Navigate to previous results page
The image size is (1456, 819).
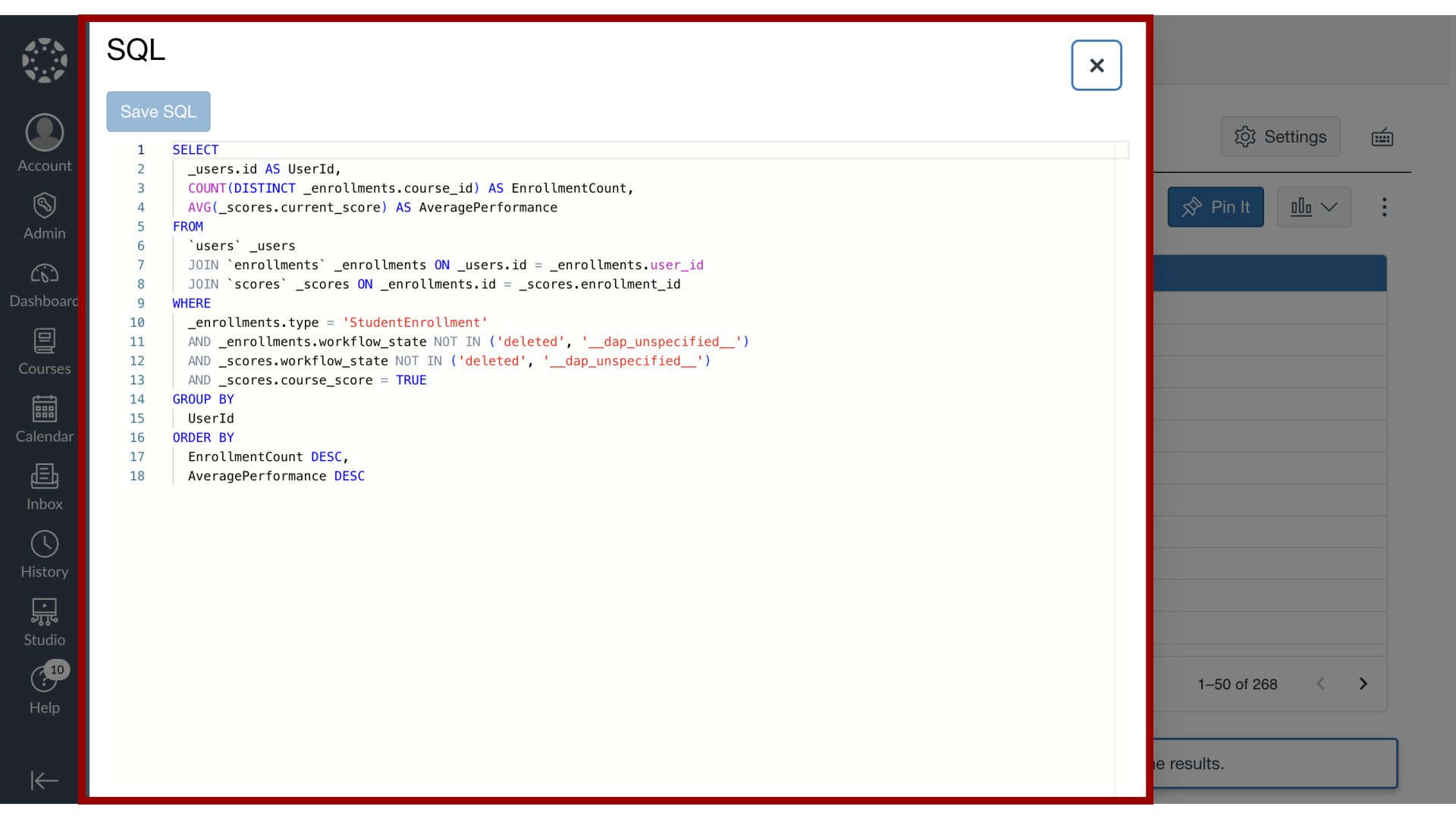1321,684
